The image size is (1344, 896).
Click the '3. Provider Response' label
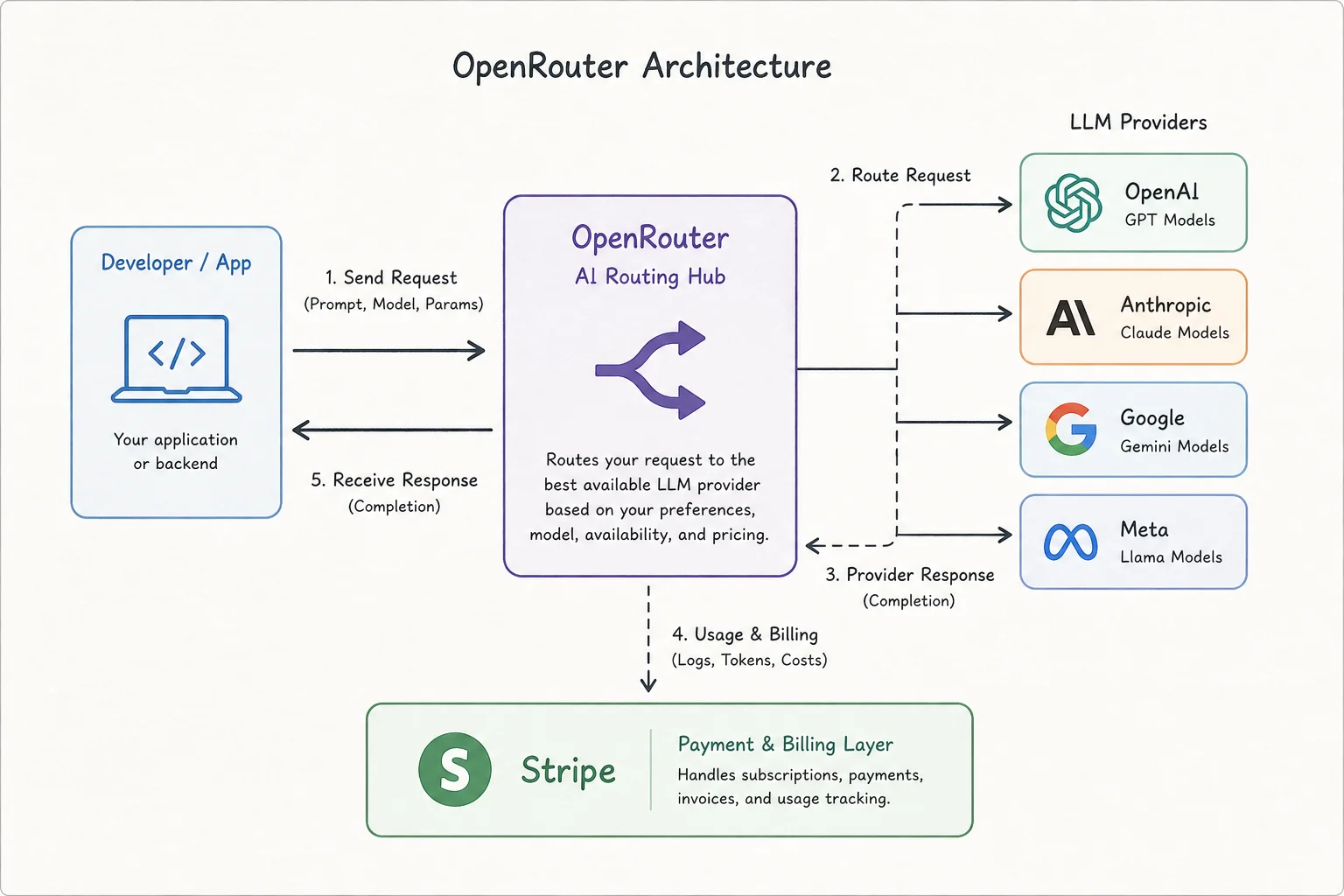(x=910, y=575)
